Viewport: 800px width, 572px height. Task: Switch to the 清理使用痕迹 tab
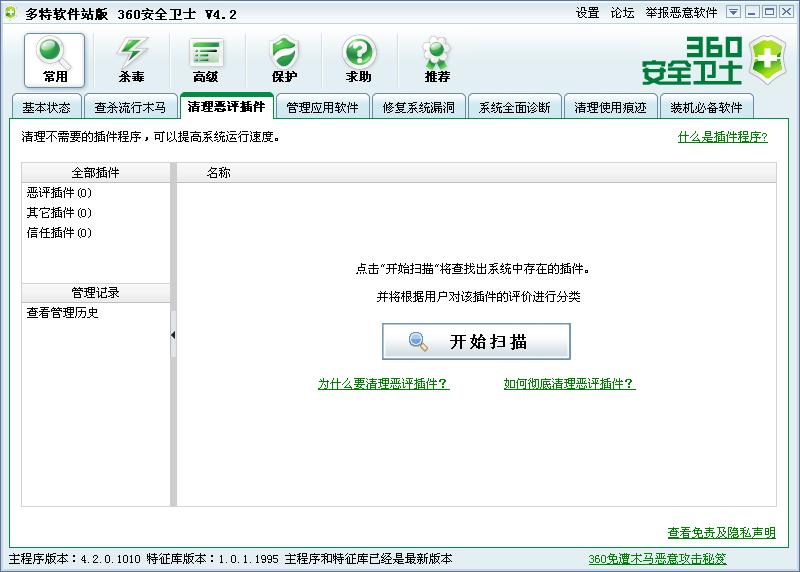(x=610, y=107)
